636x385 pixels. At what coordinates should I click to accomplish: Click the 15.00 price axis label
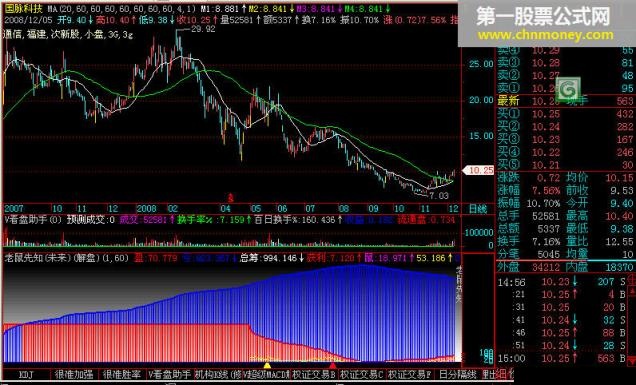point(481,136)
